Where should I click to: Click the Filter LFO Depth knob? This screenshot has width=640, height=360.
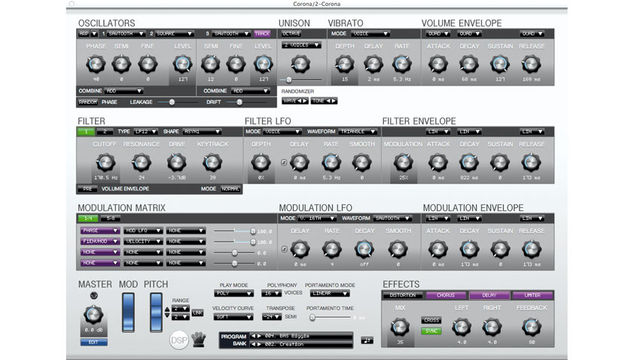tap(261, 162)
